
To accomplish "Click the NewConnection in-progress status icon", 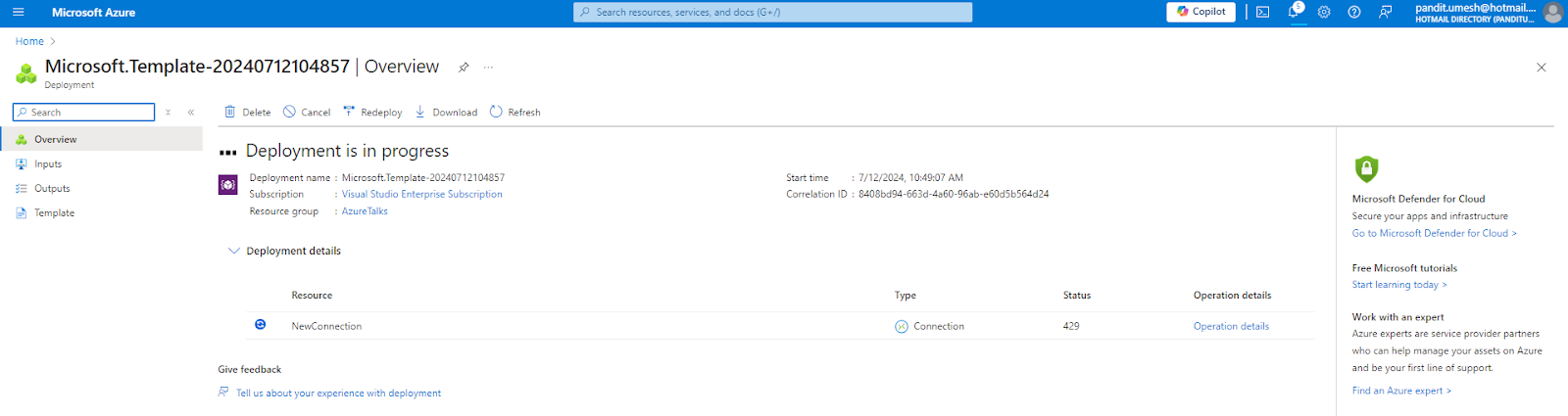I will click(x=260, y=324).
